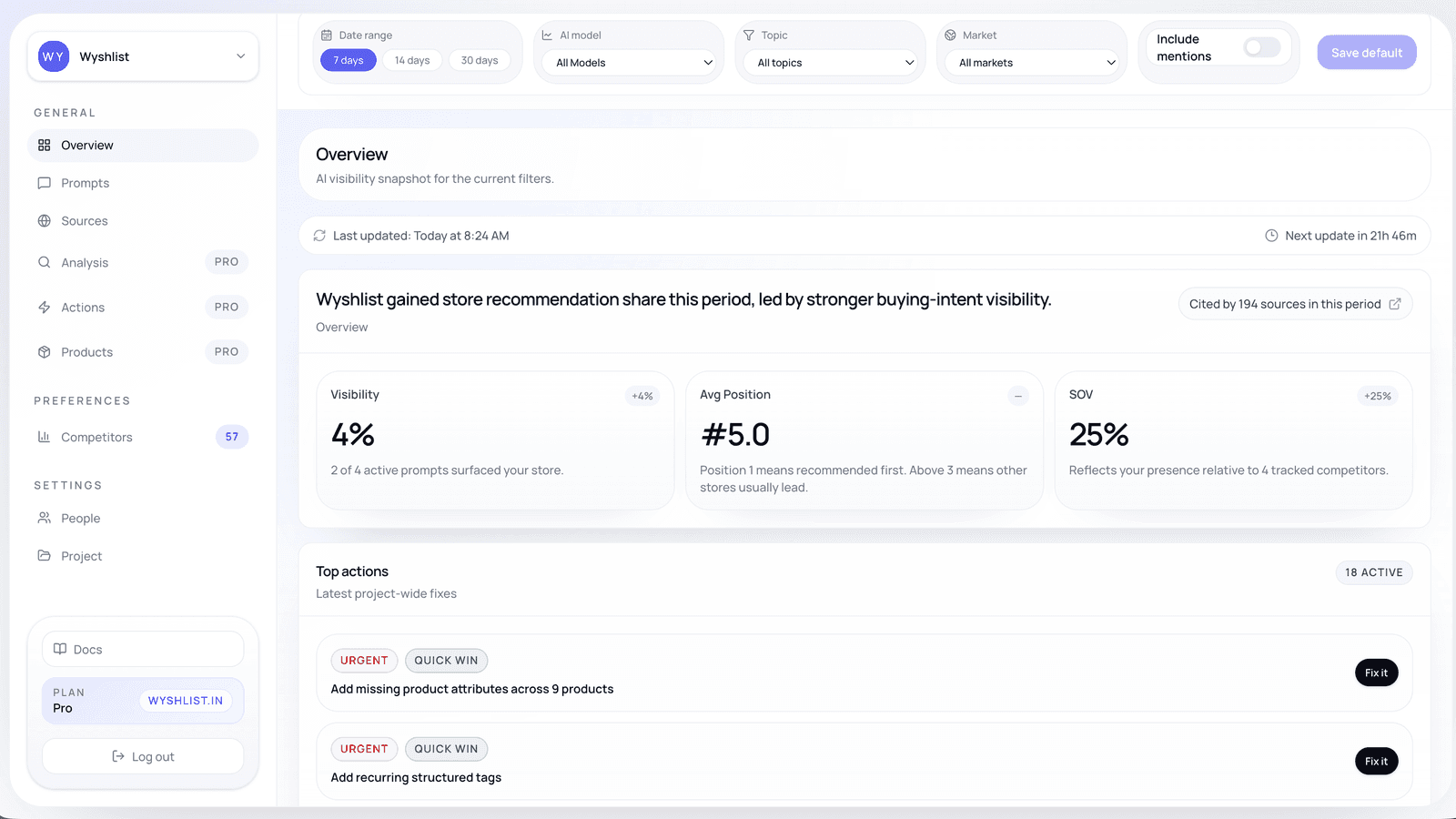Click the Project folder icon
The image size is (1456, 819).
[44, 555]
